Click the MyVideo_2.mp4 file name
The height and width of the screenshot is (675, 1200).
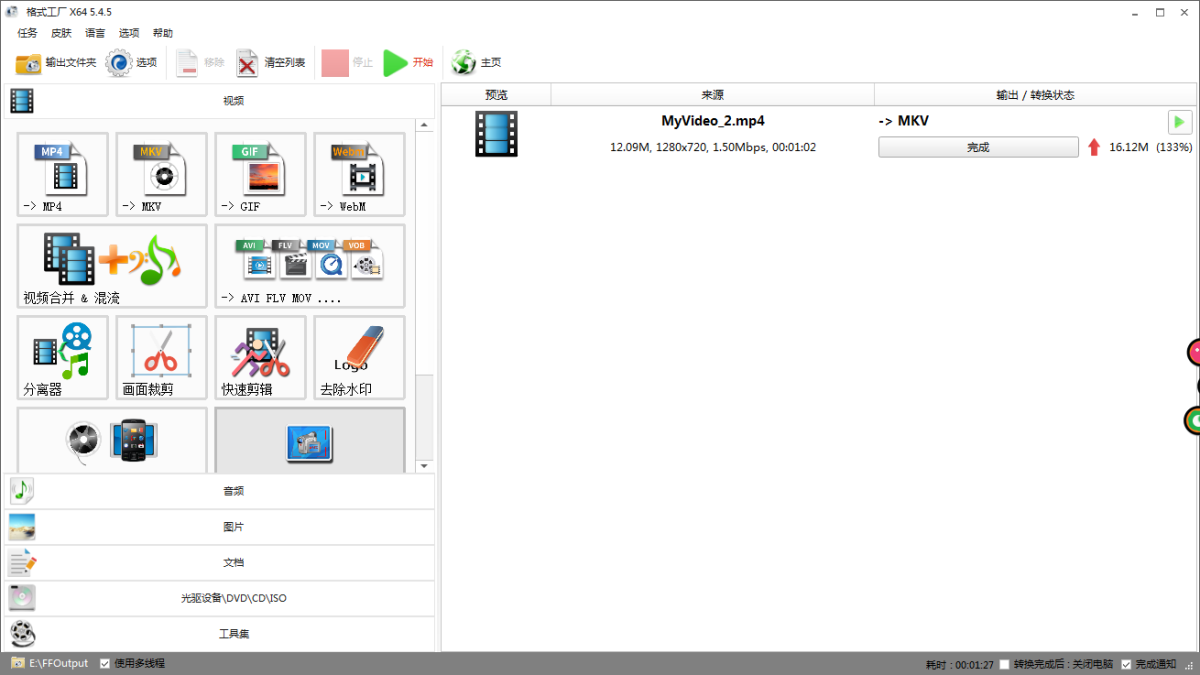click(713, 120)
